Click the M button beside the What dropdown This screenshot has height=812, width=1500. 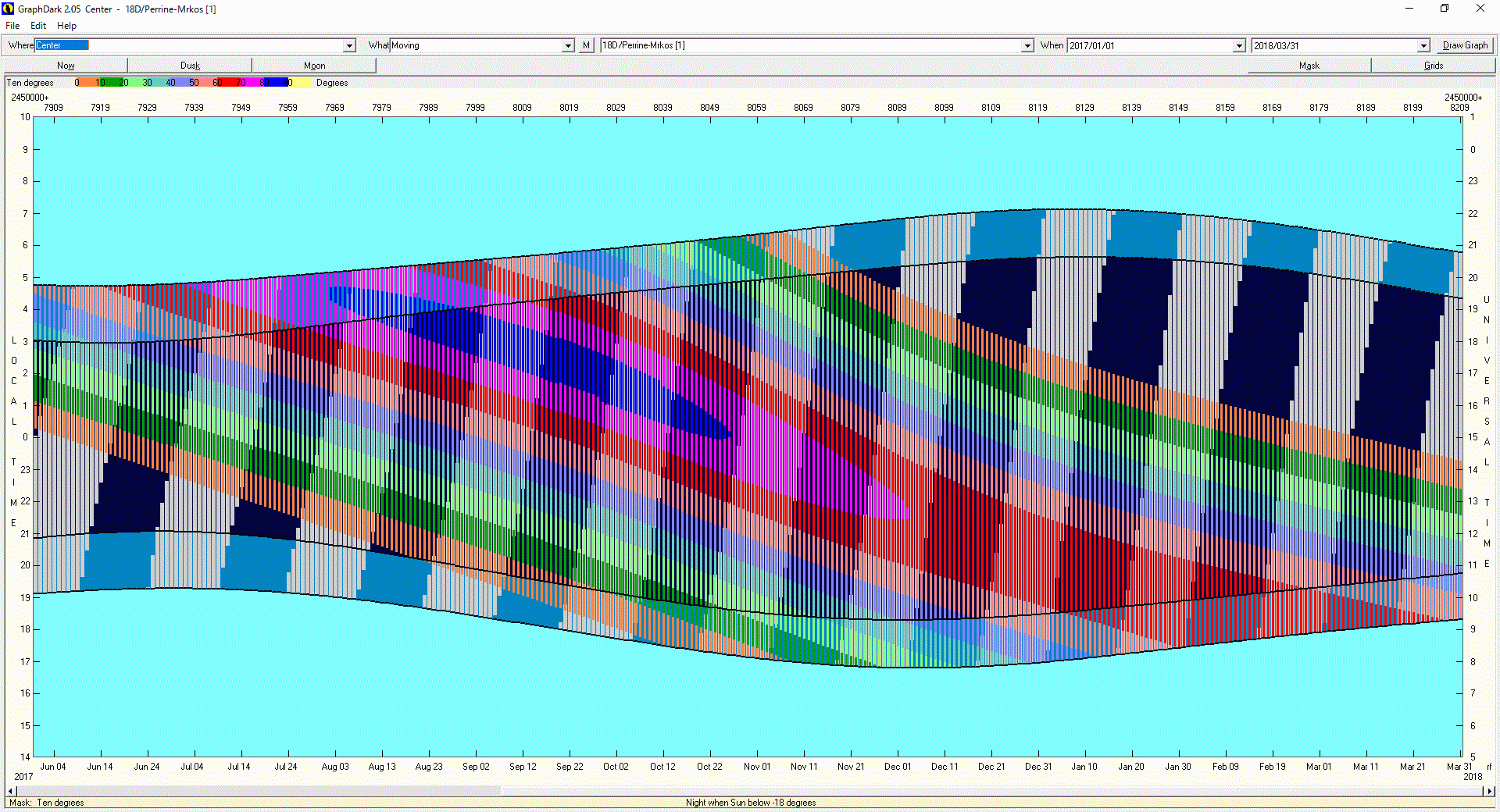point(586,45)
